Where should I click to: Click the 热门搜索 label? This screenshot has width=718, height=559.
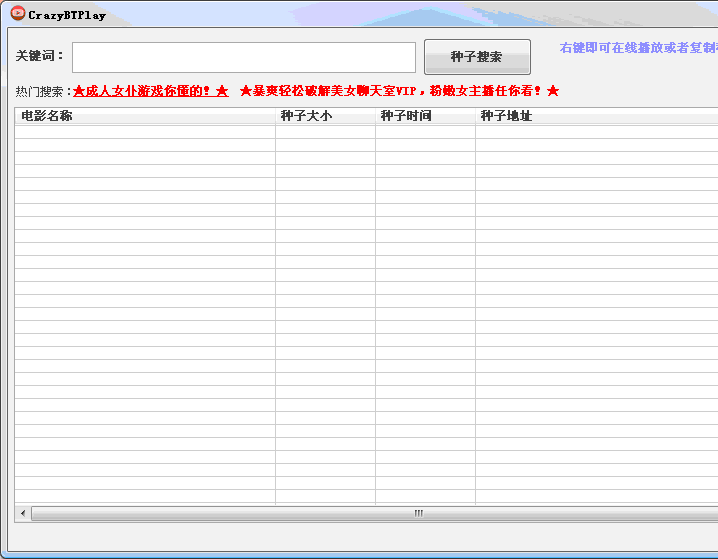pyautogui.click(x=43, y=91)
